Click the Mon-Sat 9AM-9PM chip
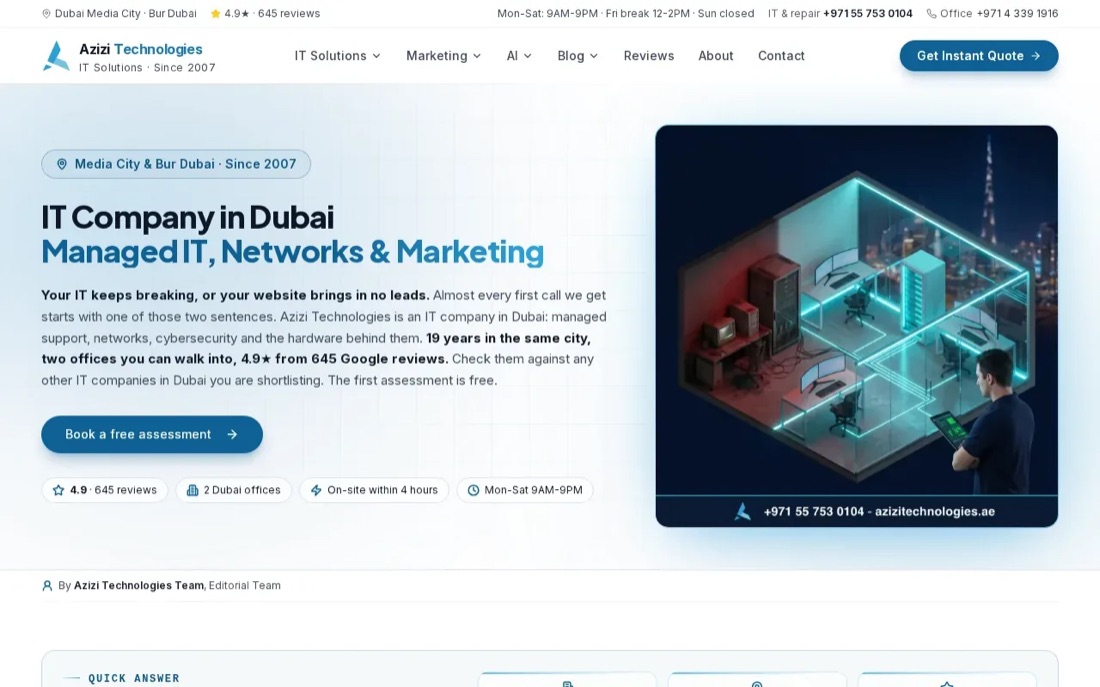Viewport: 1100px width, 687px height. click(x=525, y=490)
